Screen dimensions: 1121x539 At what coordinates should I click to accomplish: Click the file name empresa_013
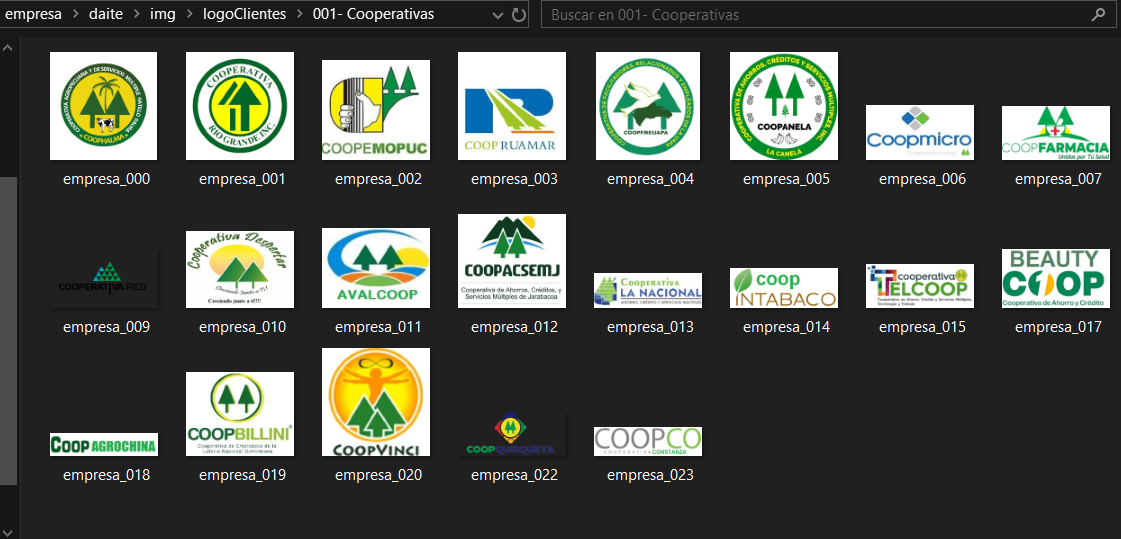pyautogui.click(x=651, y=327)
